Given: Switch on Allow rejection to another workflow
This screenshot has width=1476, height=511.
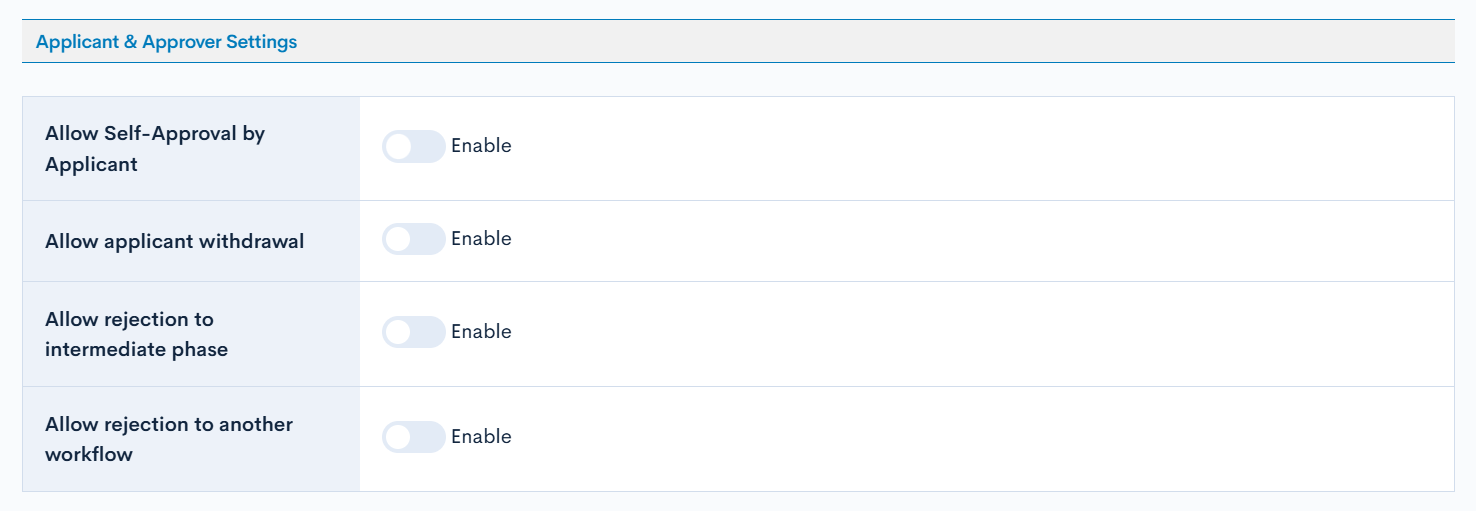Looking at the screenshot, I should 413,437.
